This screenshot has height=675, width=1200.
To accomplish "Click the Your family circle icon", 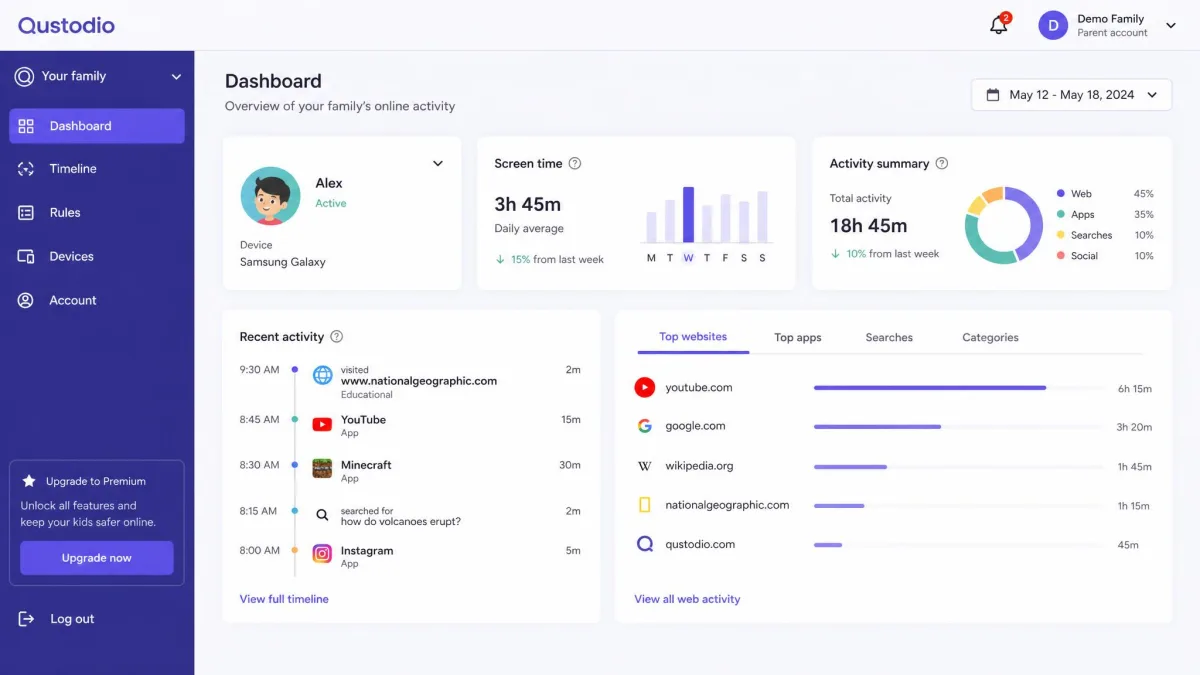I will [x=24, y=76].
